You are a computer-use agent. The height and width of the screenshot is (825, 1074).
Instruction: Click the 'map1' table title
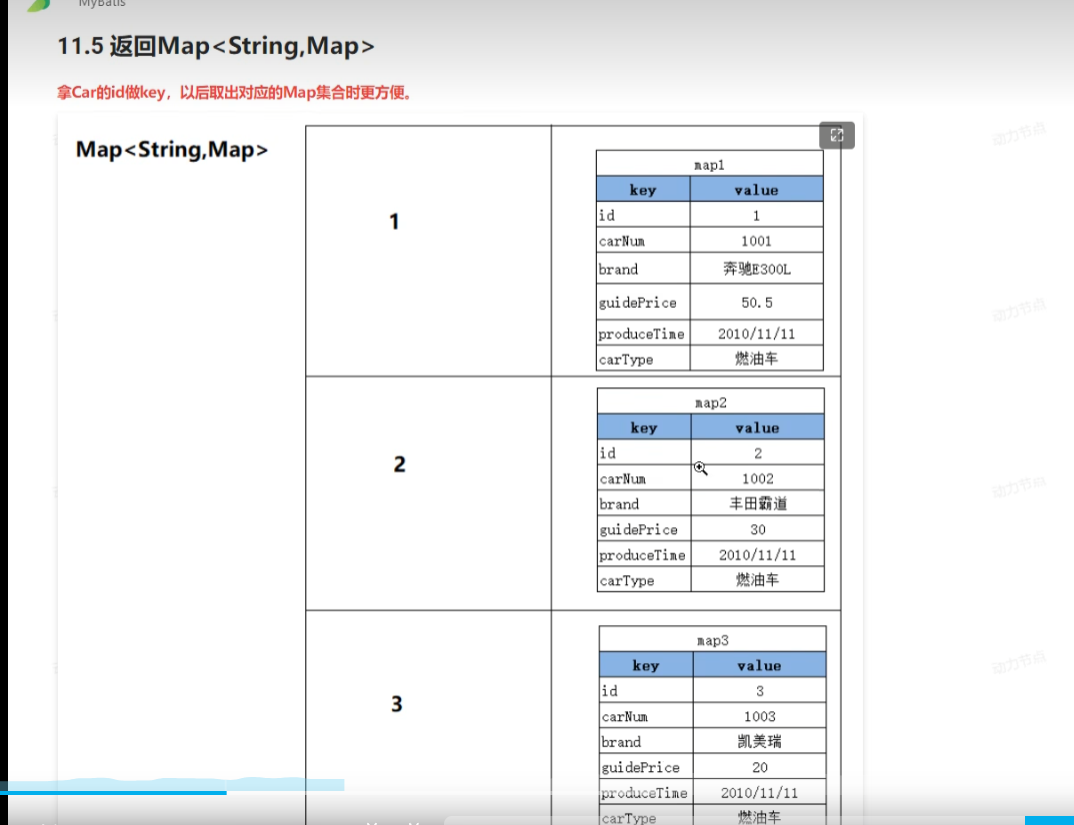(x=709, y=165)
